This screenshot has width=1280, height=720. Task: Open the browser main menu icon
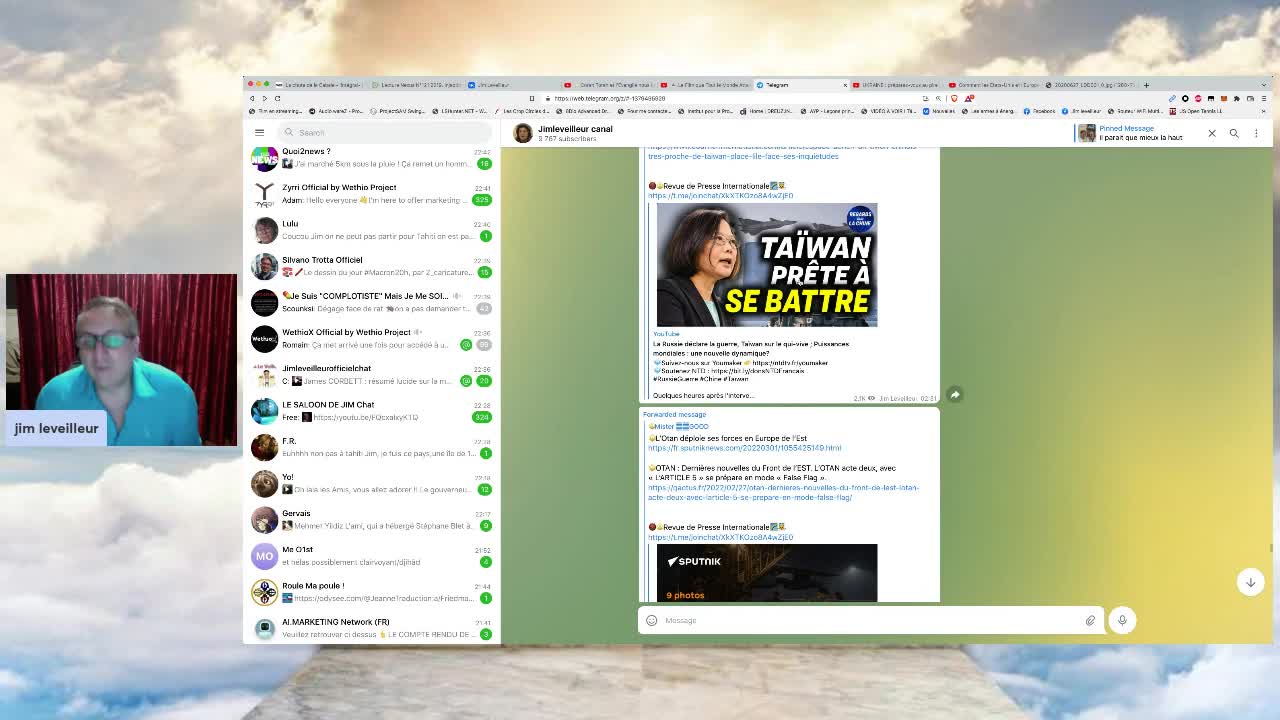(x=1263, y=98)
